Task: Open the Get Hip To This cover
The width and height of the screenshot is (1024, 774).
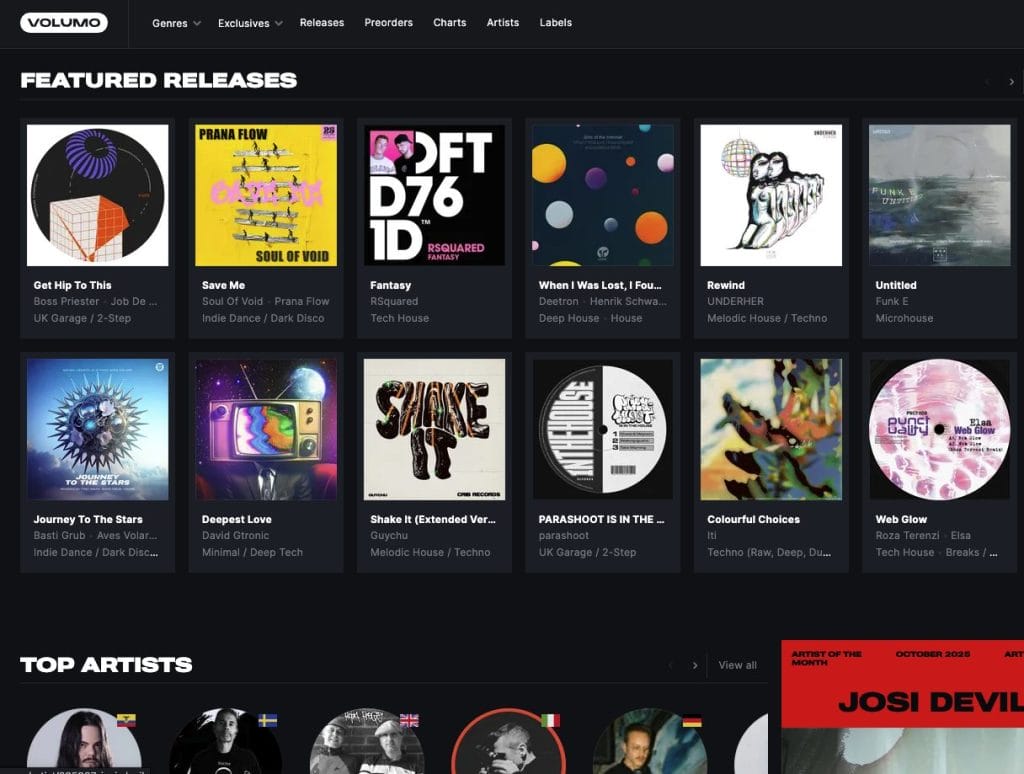Action: tap(97, 195)
